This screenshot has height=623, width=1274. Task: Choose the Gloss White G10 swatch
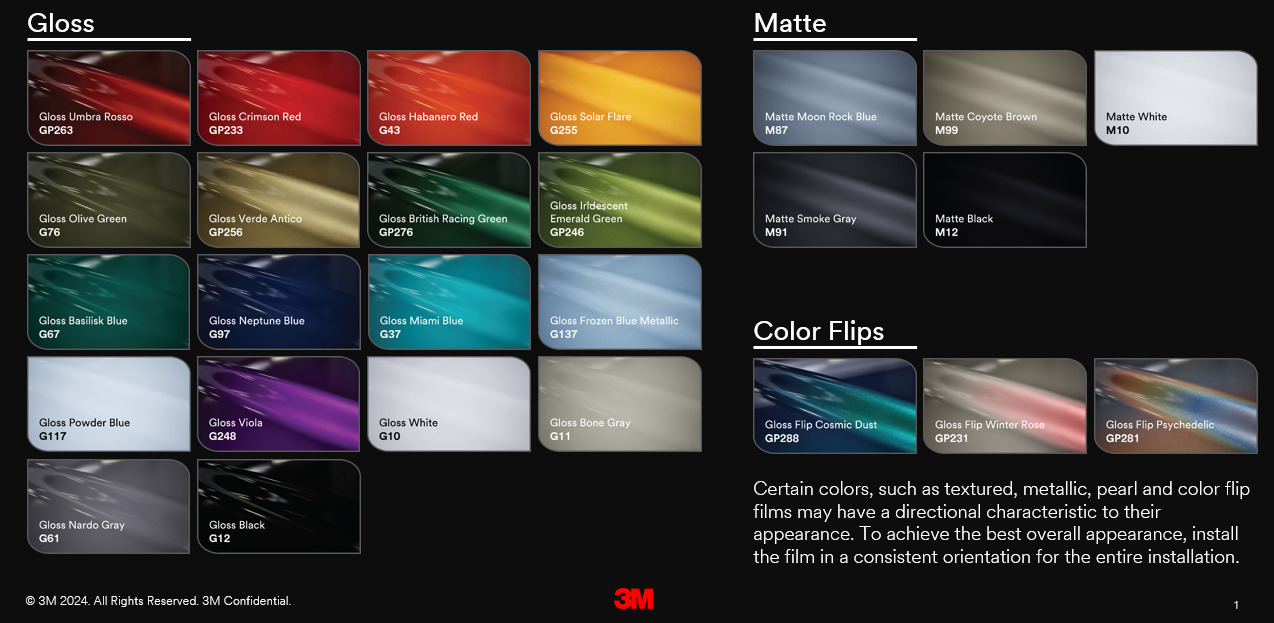tap(449, 404)
